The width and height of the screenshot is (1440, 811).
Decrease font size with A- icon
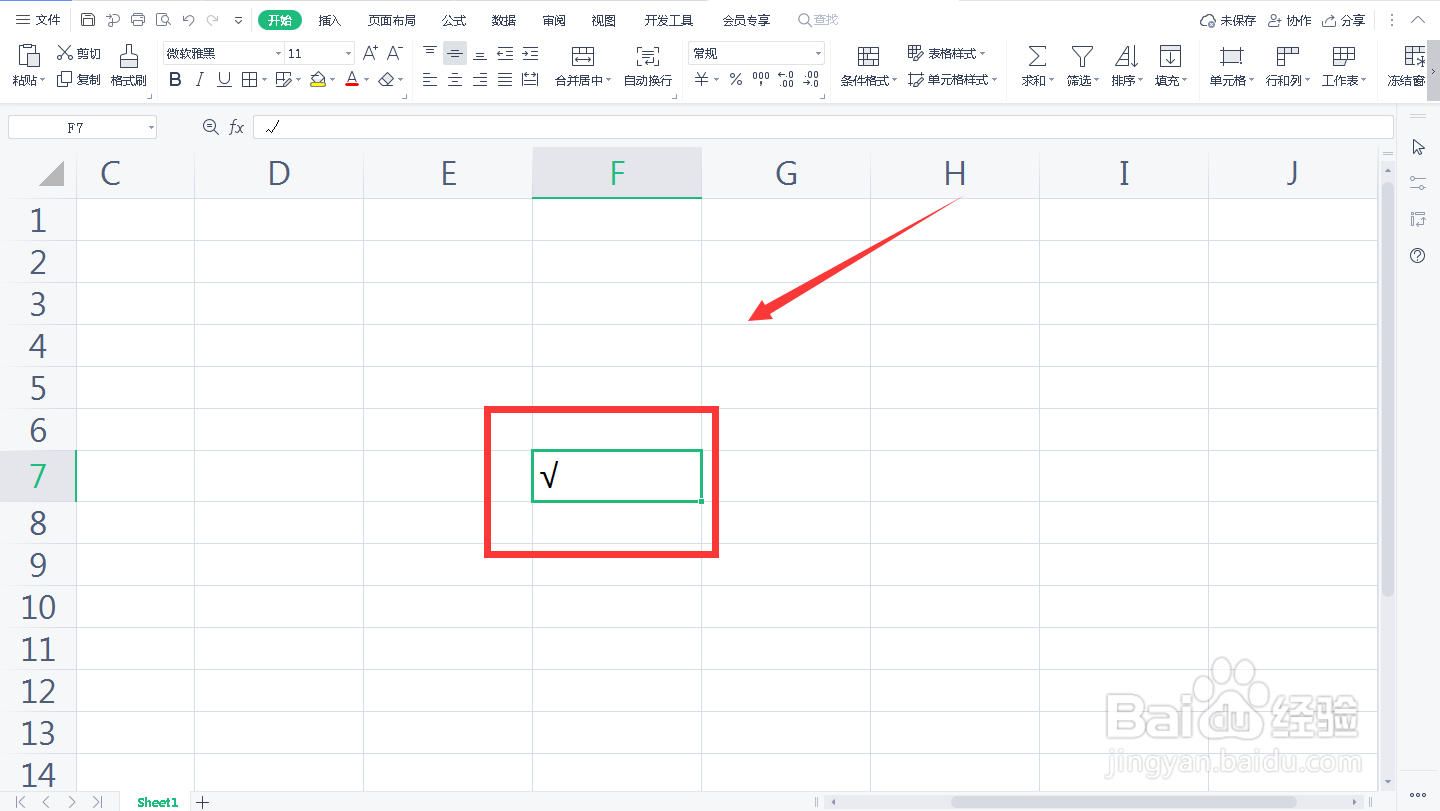[395, 53]
